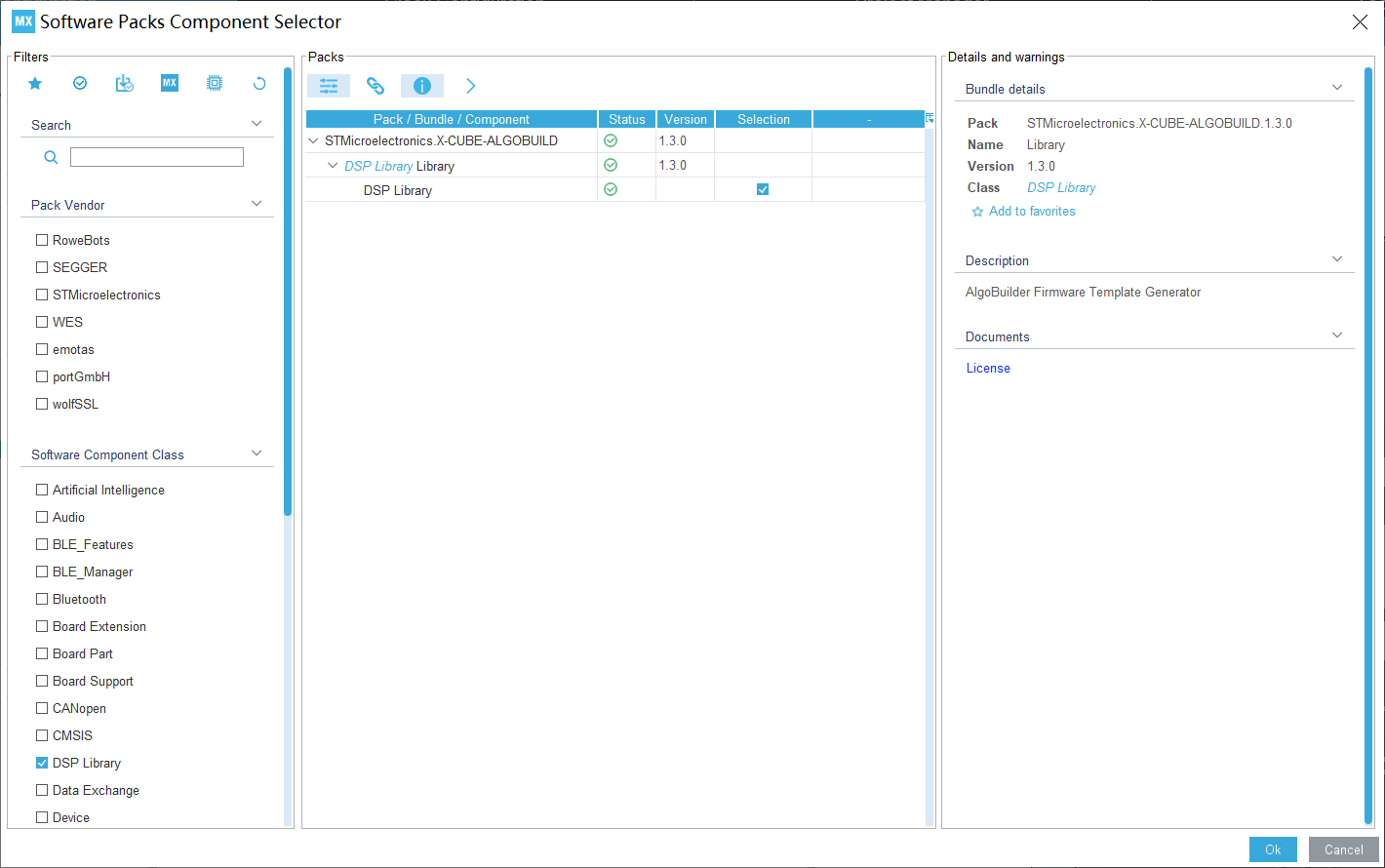This screenshot has width=1385, height=868.
Task: Collapse the Pack Vendor section chevron
Action: pos(257,203)
